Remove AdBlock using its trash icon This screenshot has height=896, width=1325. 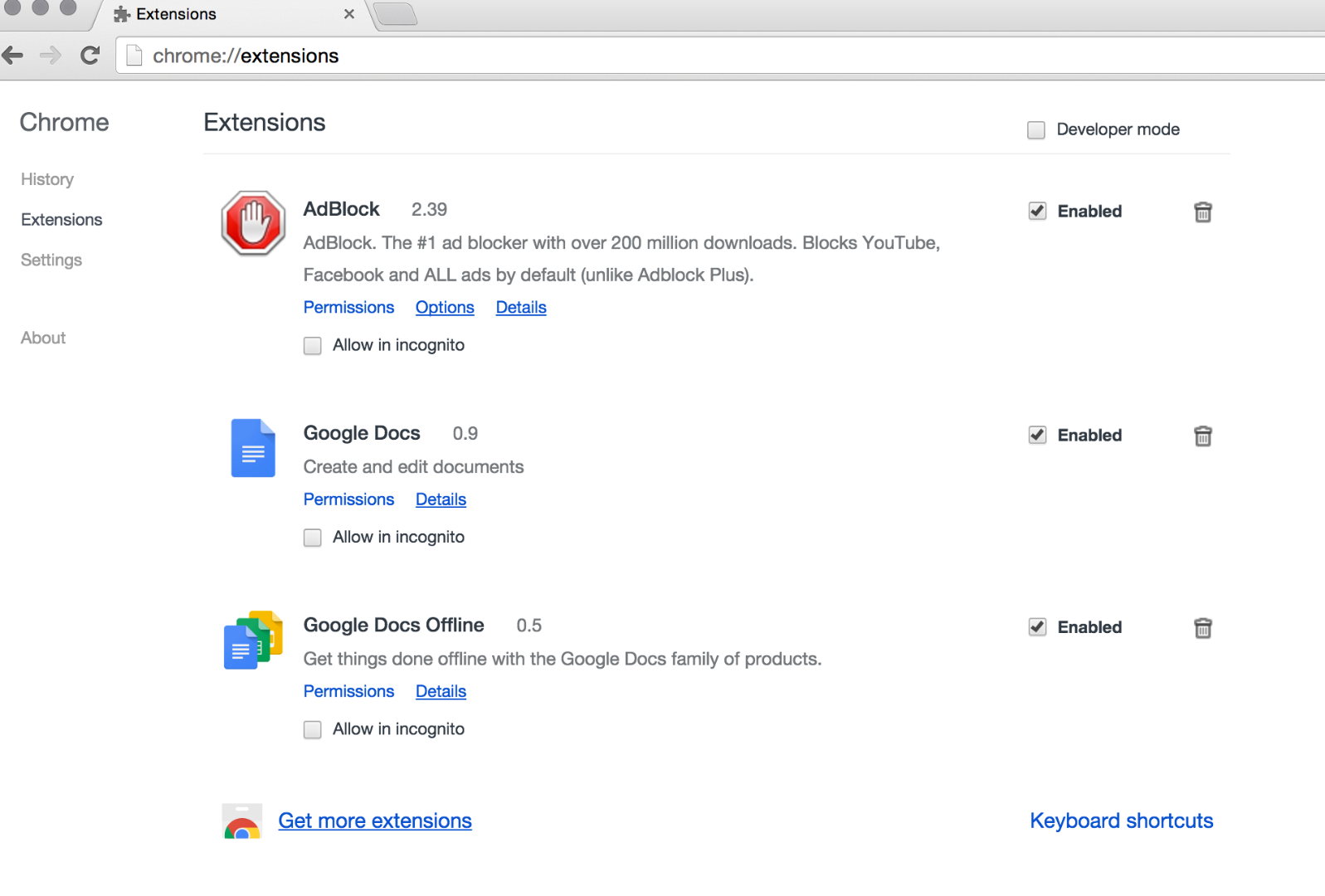[1203, 212]
